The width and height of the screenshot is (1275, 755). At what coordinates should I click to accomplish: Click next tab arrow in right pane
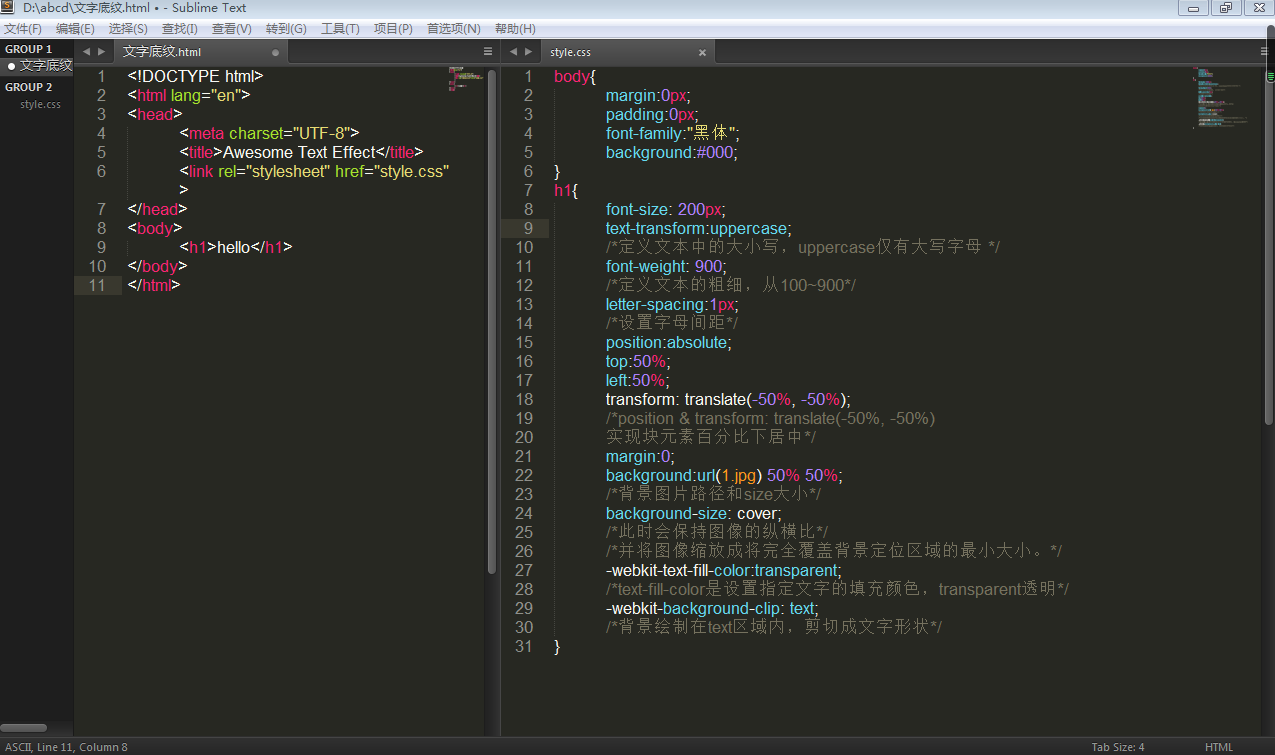pyautogui.click(x=528, y=52)
